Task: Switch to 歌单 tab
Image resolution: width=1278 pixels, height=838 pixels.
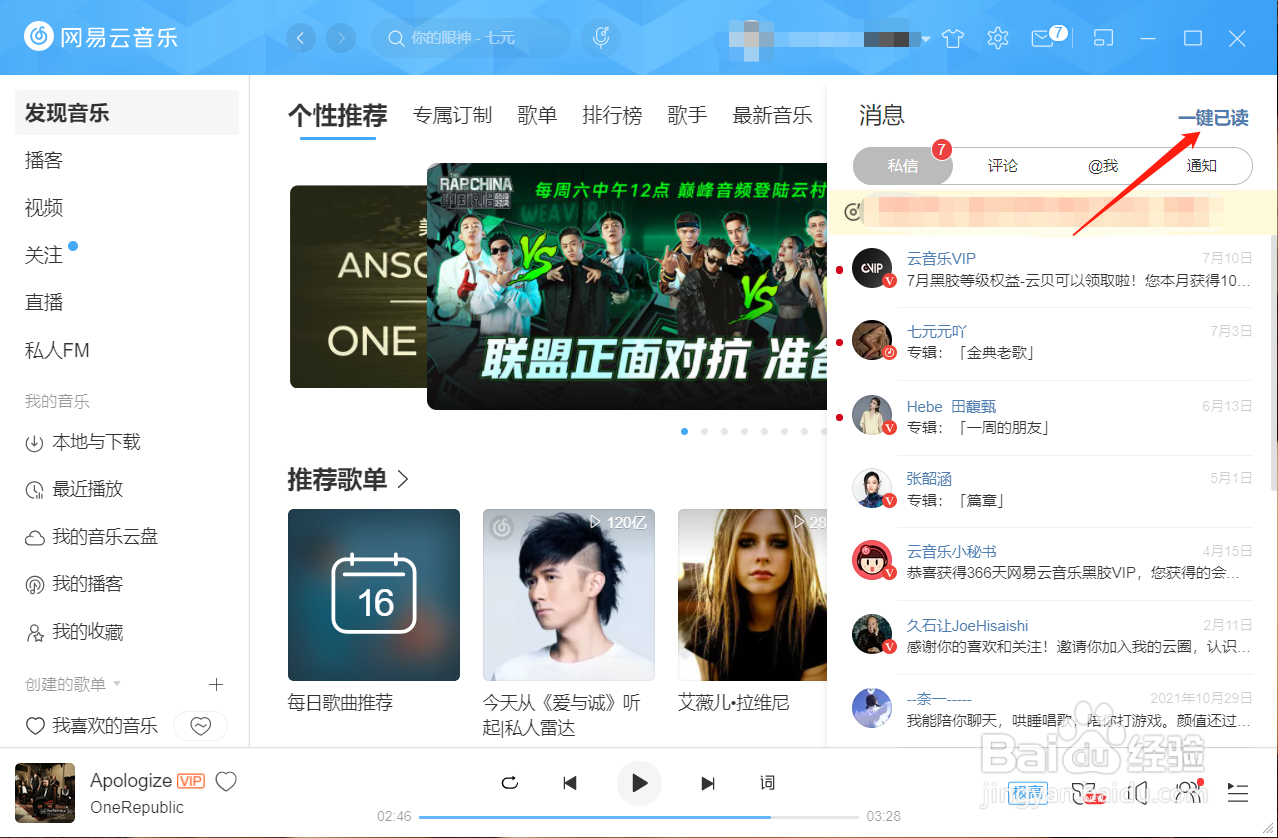Action: pos(537,115)
